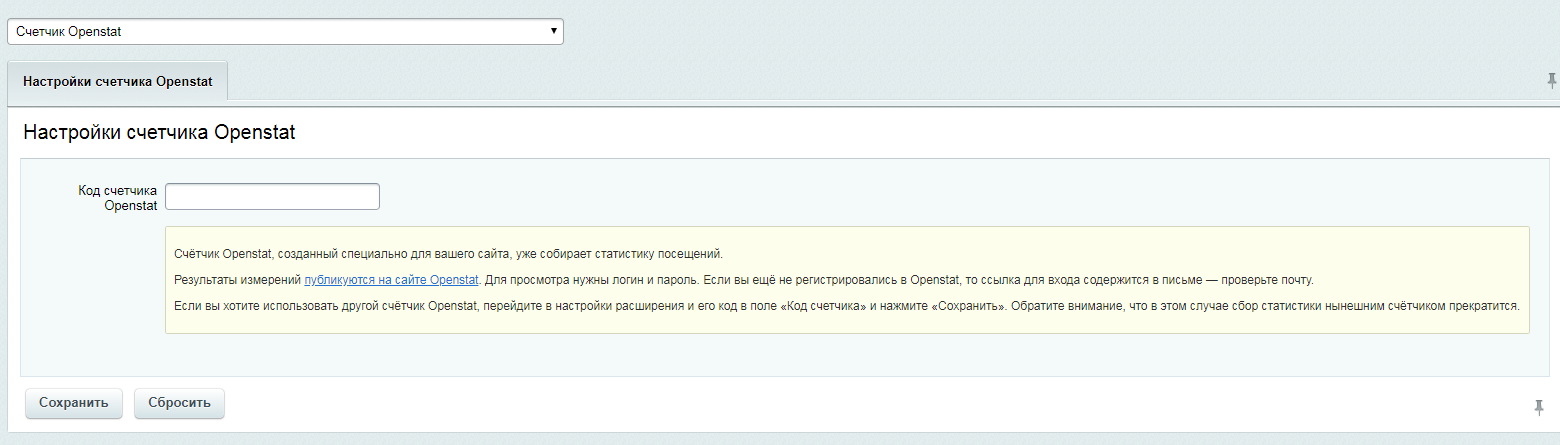Click the Код счетчика Openstat label
The width and height of the screenshot is (1560, 445).
[118, 197]
